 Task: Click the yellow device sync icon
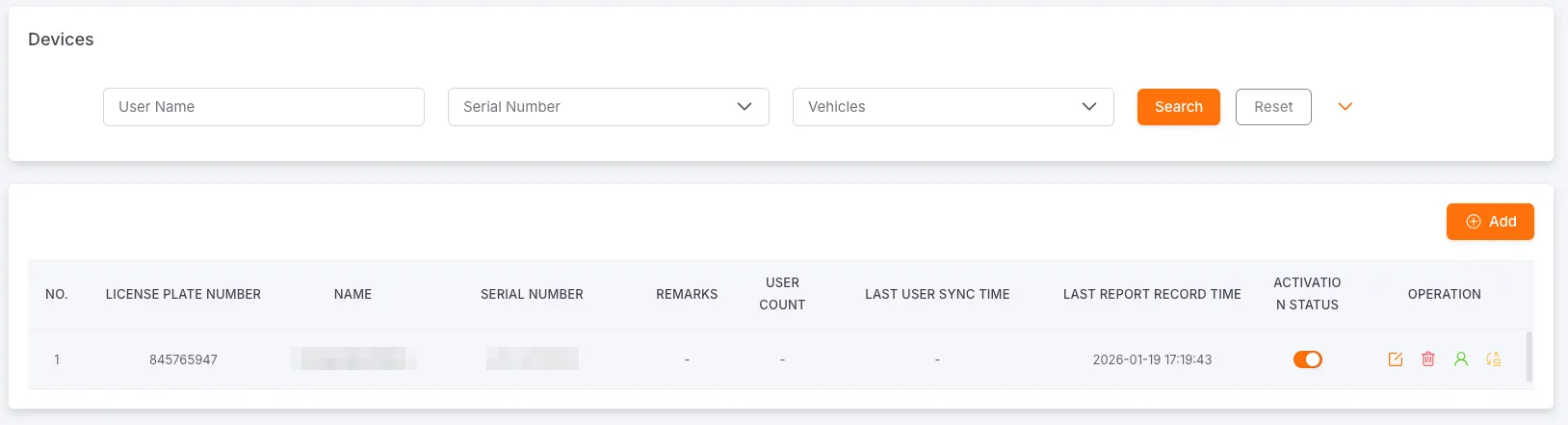[1493, 359]
